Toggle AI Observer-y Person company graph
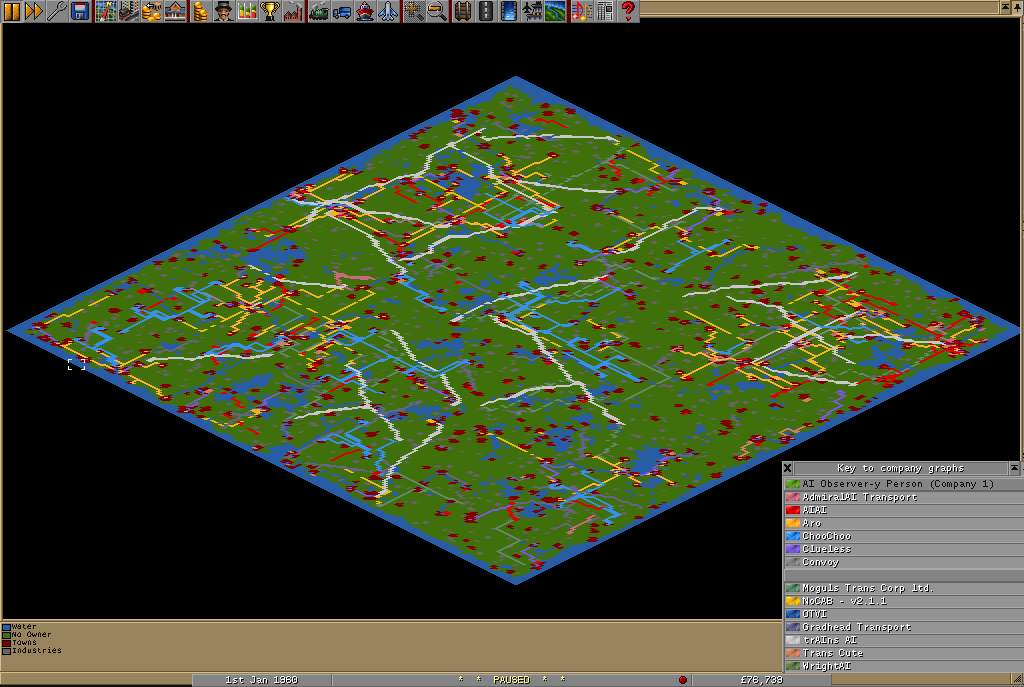The height and width of the screenshot is (687, 1024). click(903, 484)
